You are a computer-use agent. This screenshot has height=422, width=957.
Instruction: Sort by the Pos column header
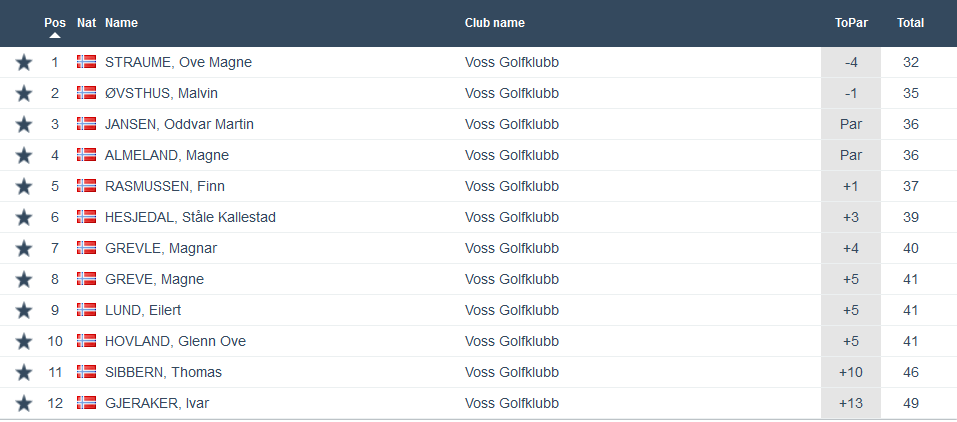55,22
